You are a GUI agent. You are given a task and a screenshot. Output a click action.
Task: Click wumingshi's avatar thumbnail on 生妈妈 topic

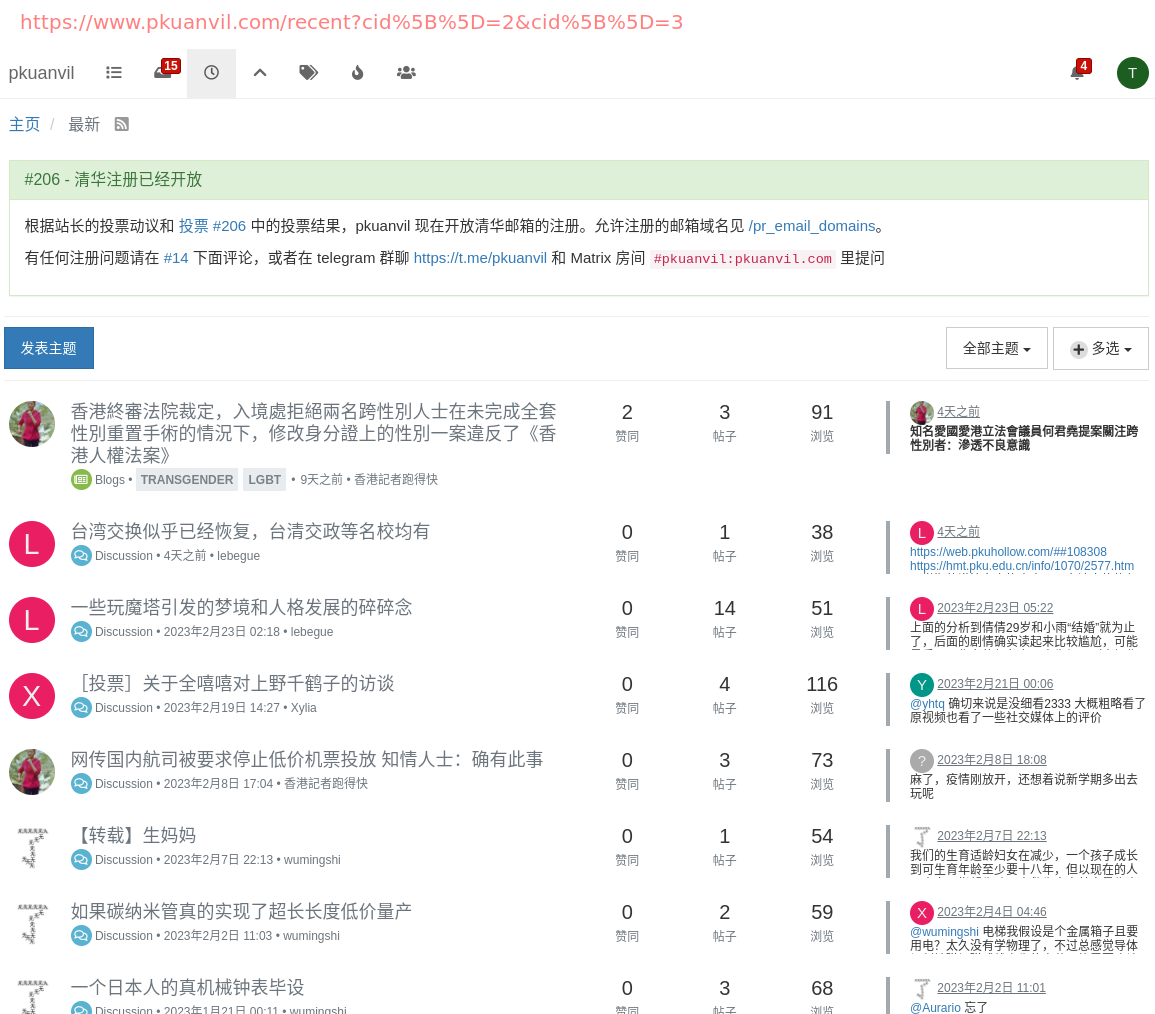(x=31, y=848)
